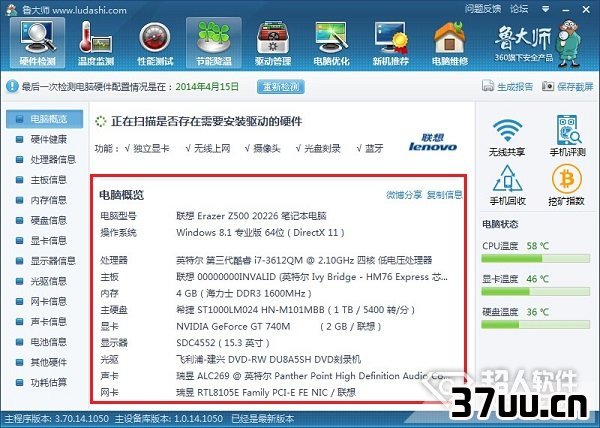Click NVIDIA GeForce GT 740M text

coord(233,326)
